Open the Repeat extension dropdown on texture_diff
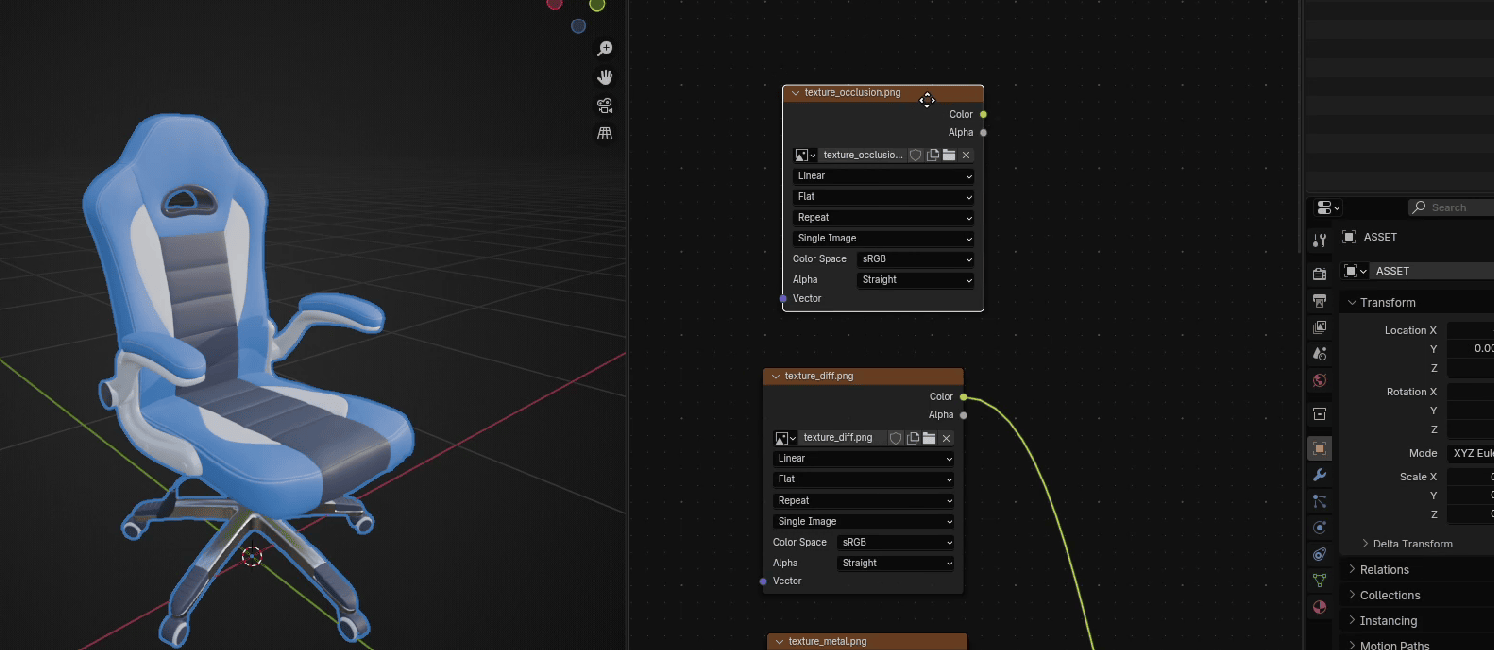1494x650 pixels. coord(863,500)
